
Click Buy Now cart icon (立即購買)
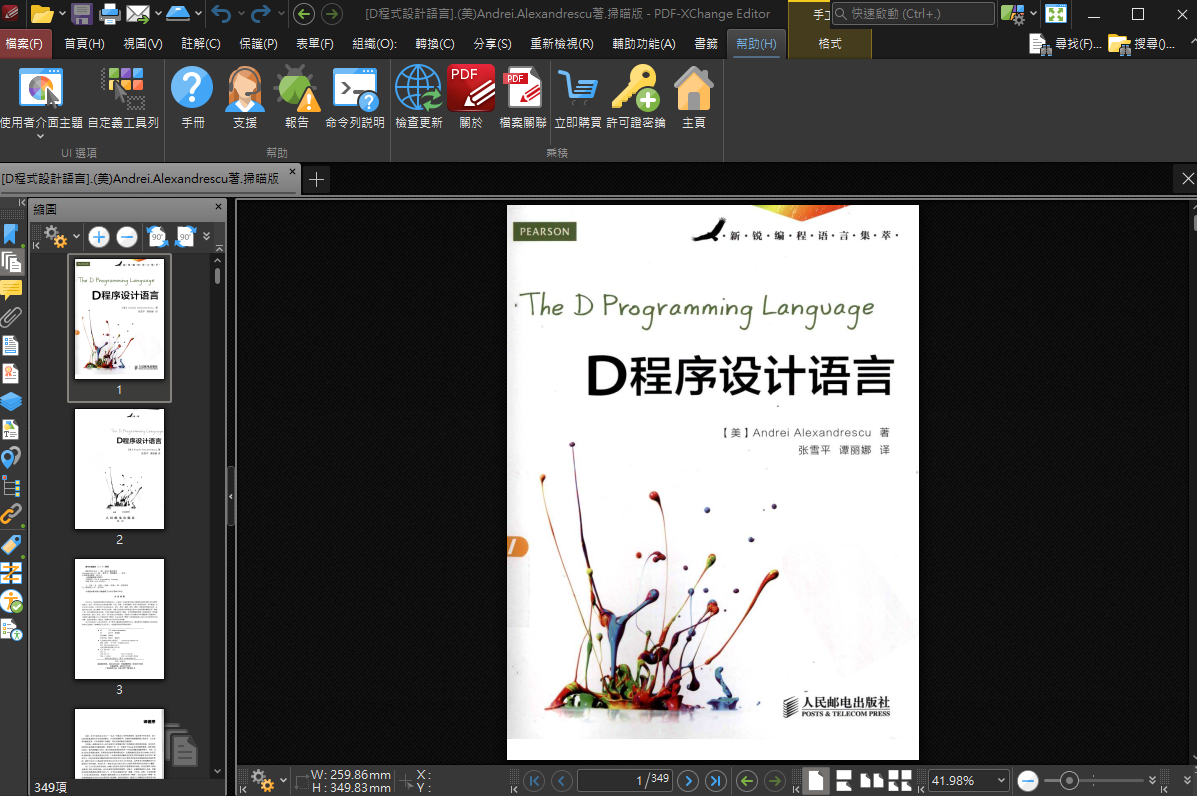tap(578, 99)
